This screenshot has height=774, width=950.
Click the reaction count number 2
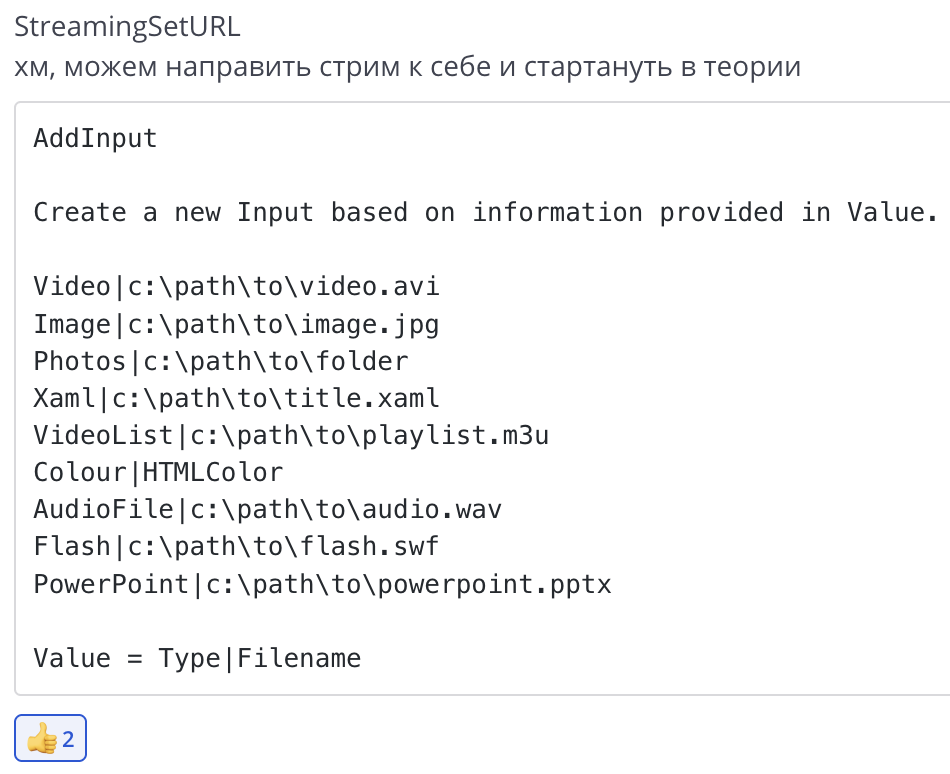click(x=69, y=740)
